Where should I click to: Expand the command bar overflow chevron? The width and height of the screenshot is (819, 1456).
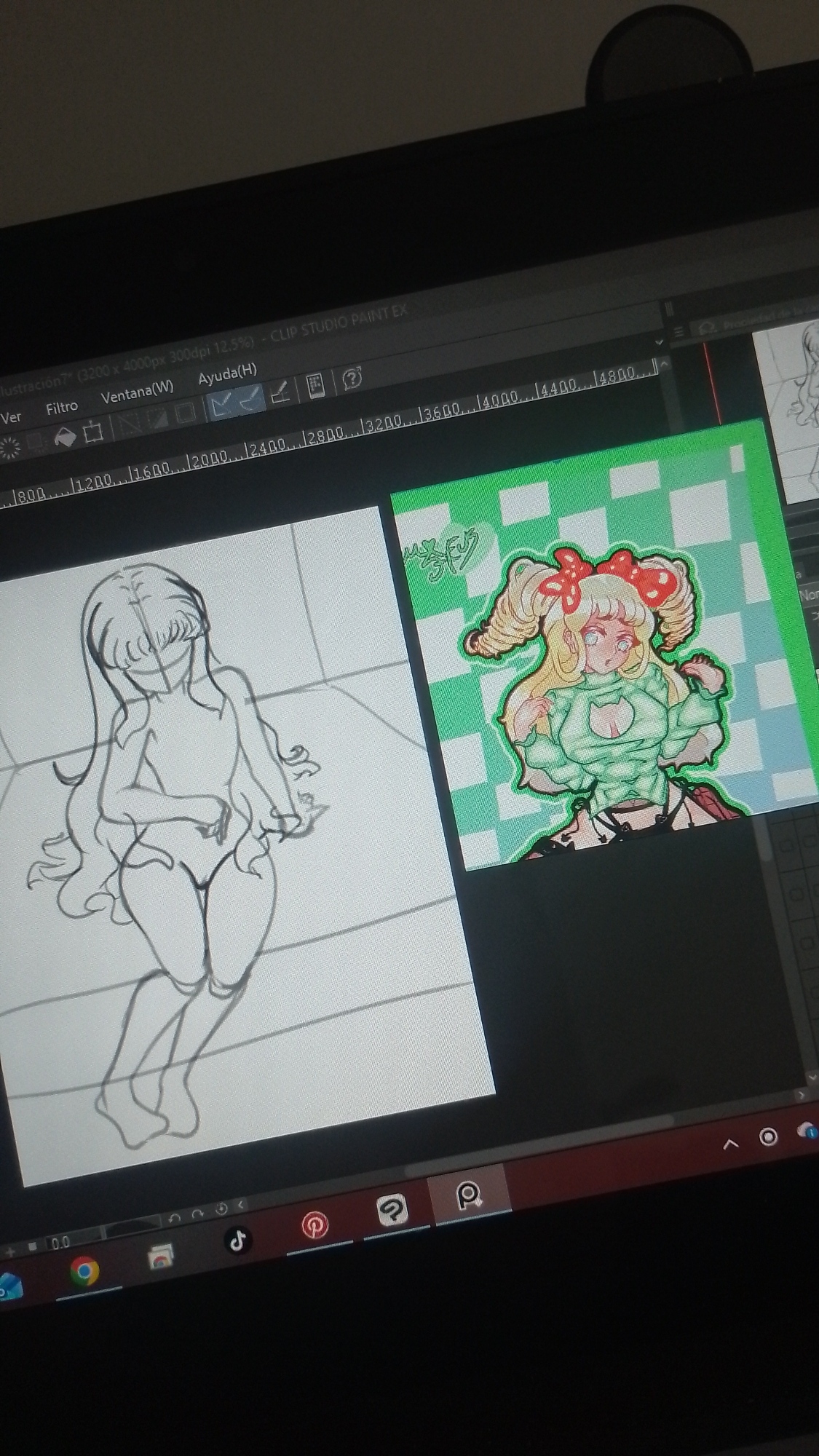click(x=660, y=341)
